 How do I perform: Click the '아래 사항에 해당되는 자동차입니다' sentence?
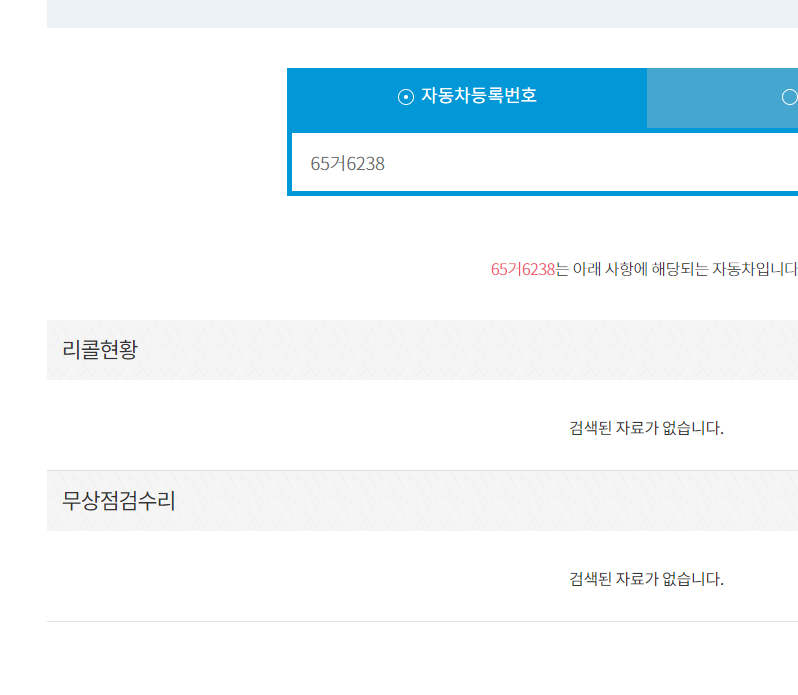coord(685,269)
